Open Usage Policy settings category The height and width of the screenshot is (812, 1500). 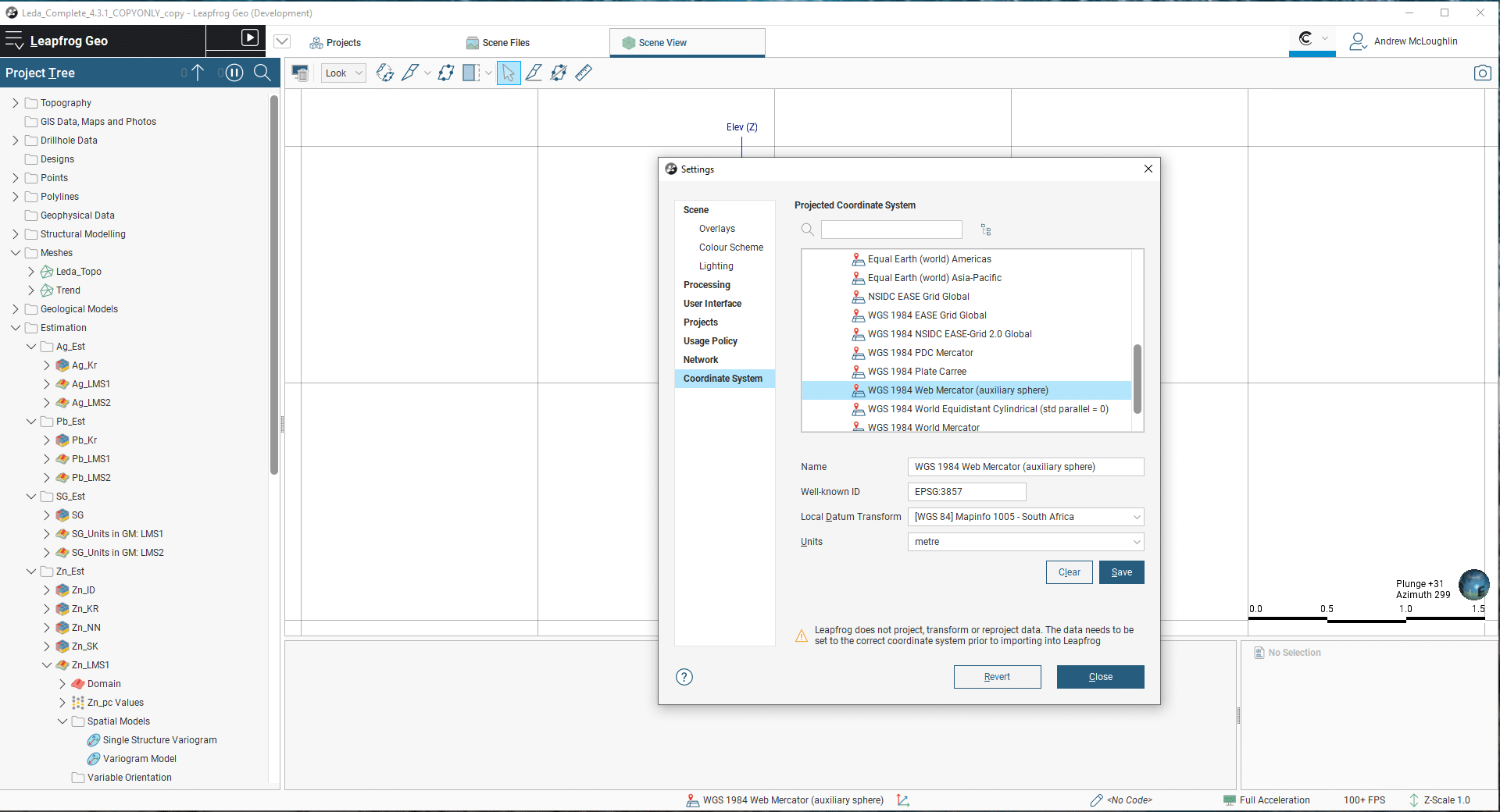[x=710, y=341]
